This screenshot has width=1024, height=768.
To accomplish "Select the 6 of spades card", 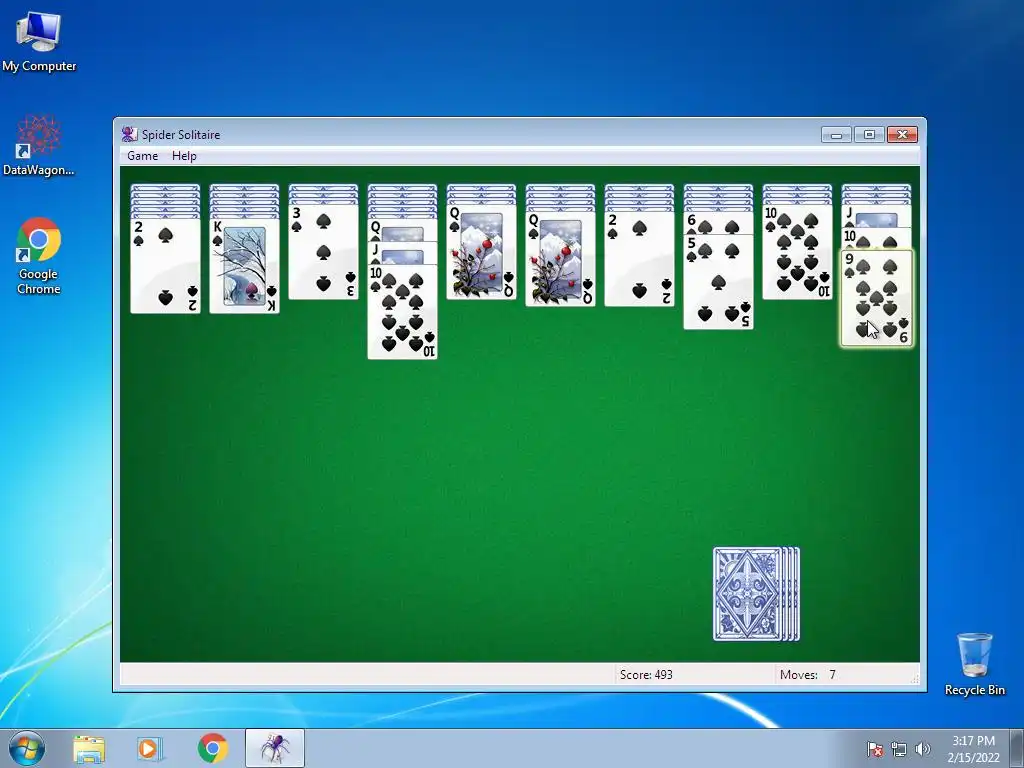I will pos(718,222).
